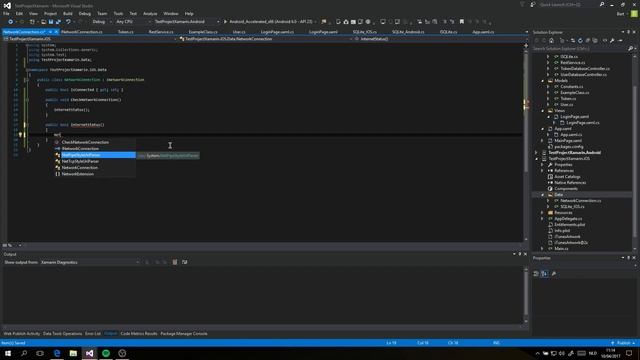This screenshot has width=640, height=360.
Task: Open the Build menu
Action: 68,13
